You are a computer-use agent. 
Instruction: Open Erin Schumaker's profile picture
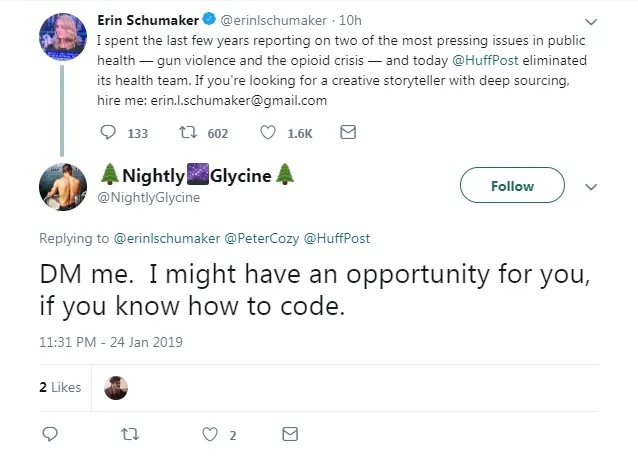(x=63, y=37)
